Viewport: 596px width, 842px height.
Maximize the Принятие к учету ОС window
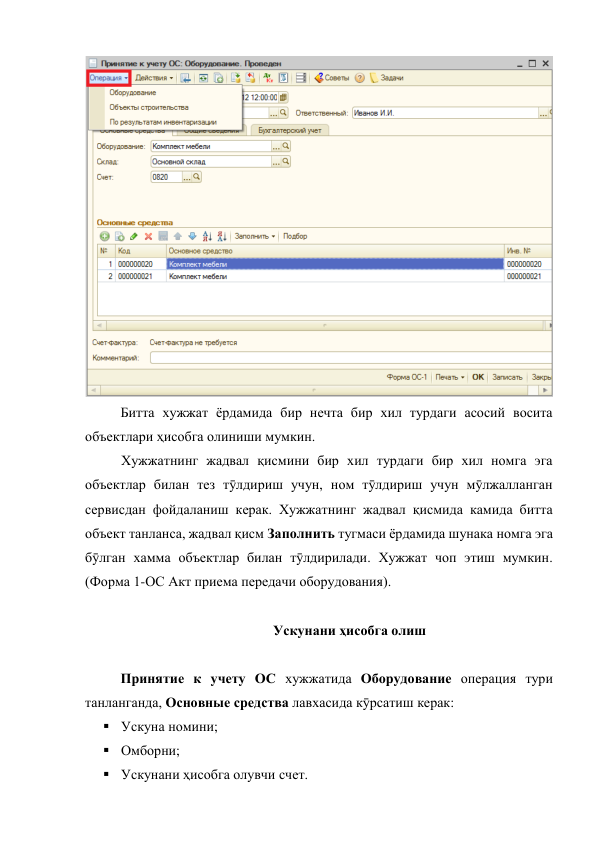tap(532, 63)
